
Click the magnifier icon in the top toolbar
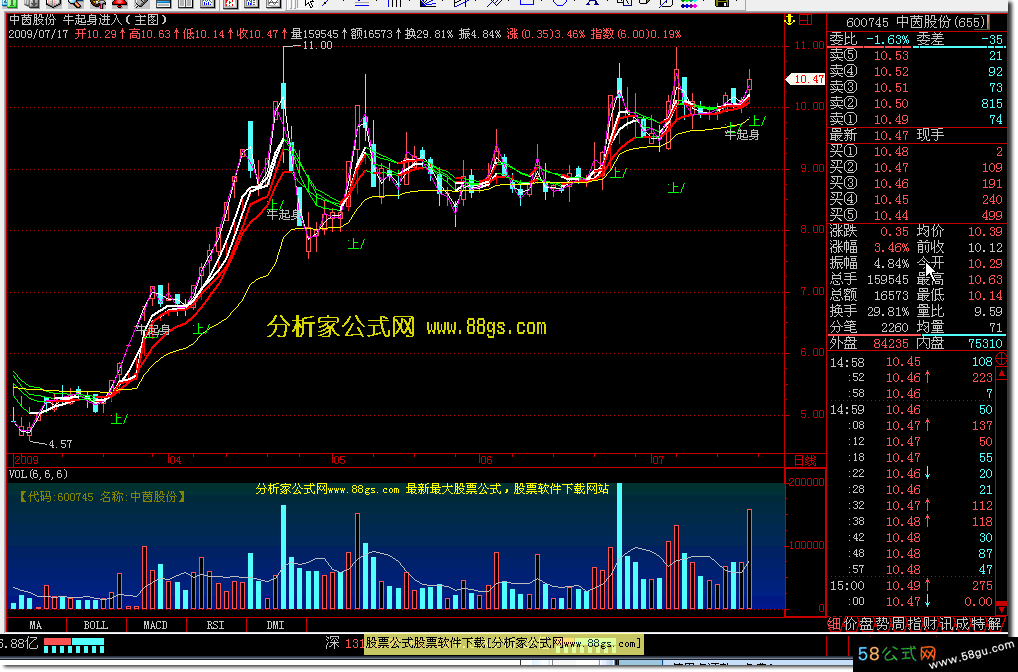pyautogui.click(x=75, y=3)
